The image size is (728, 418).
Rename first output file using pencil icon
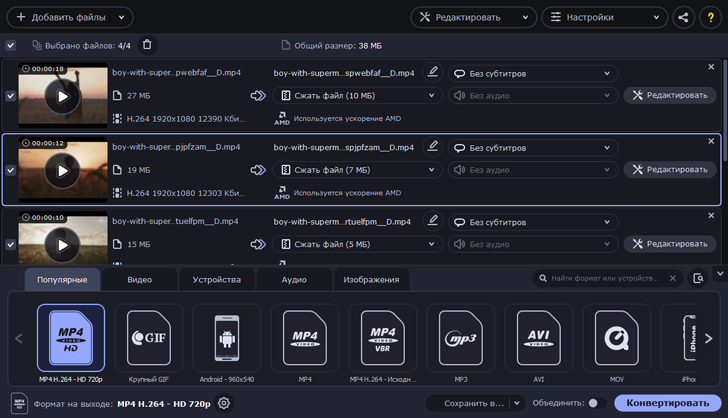point(432,72)
